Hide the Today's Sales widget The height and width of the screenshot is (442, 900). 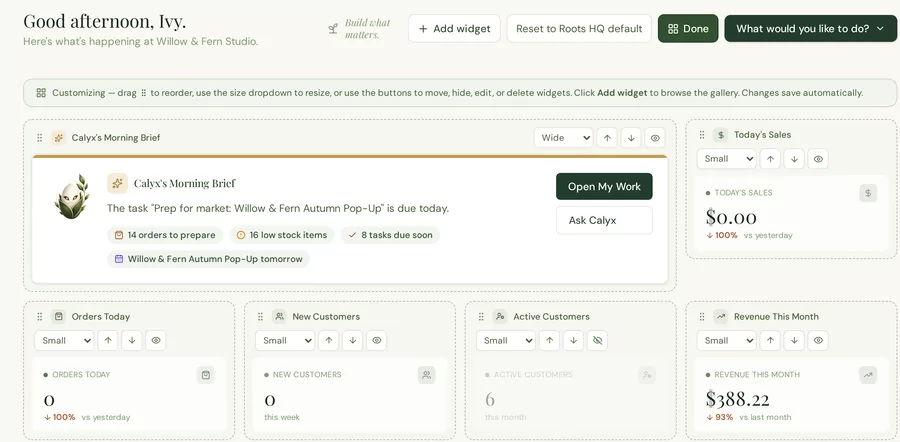(x=818, y=159)
